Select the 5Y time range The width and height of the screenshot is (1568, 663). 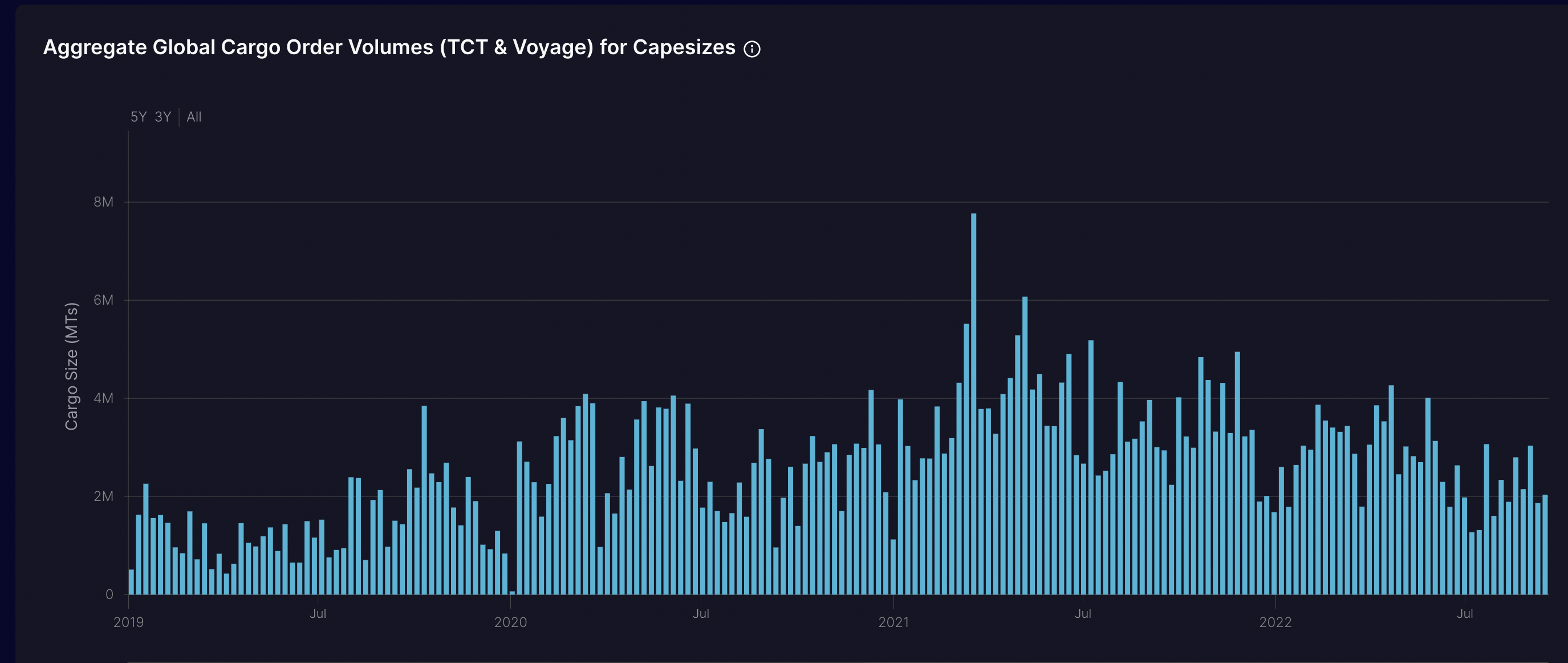138,117
